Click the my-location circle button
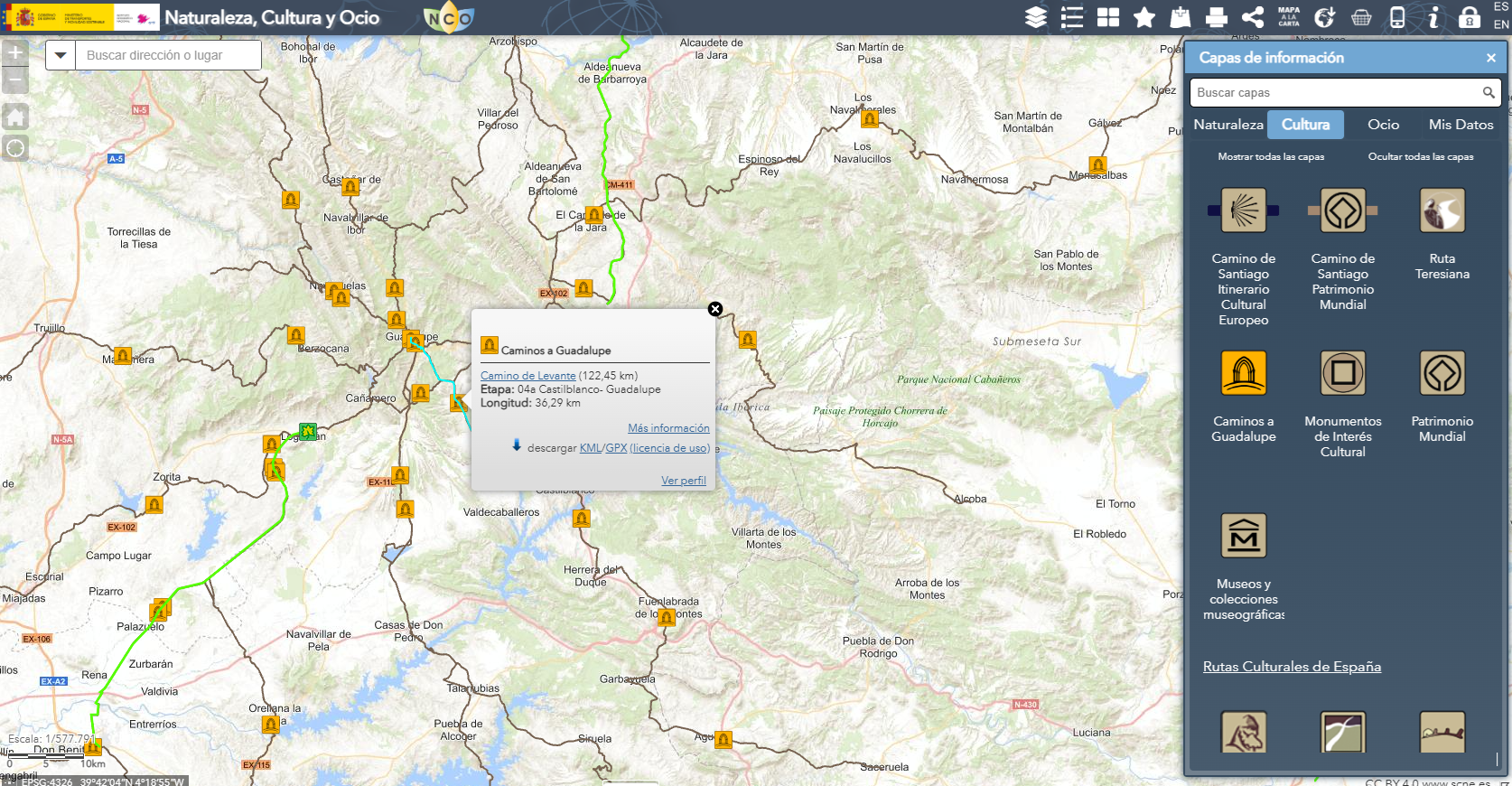The image size is (1512, 786). pos(15,147)
